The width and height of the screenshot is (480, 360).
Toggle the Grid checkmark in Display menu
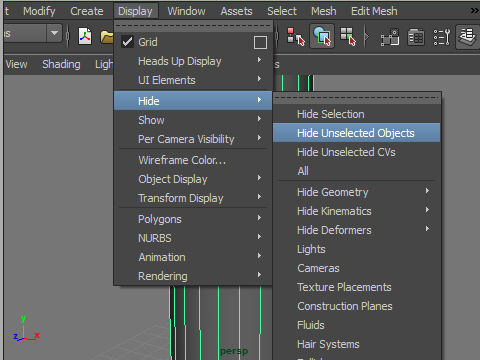coord(127,42)
